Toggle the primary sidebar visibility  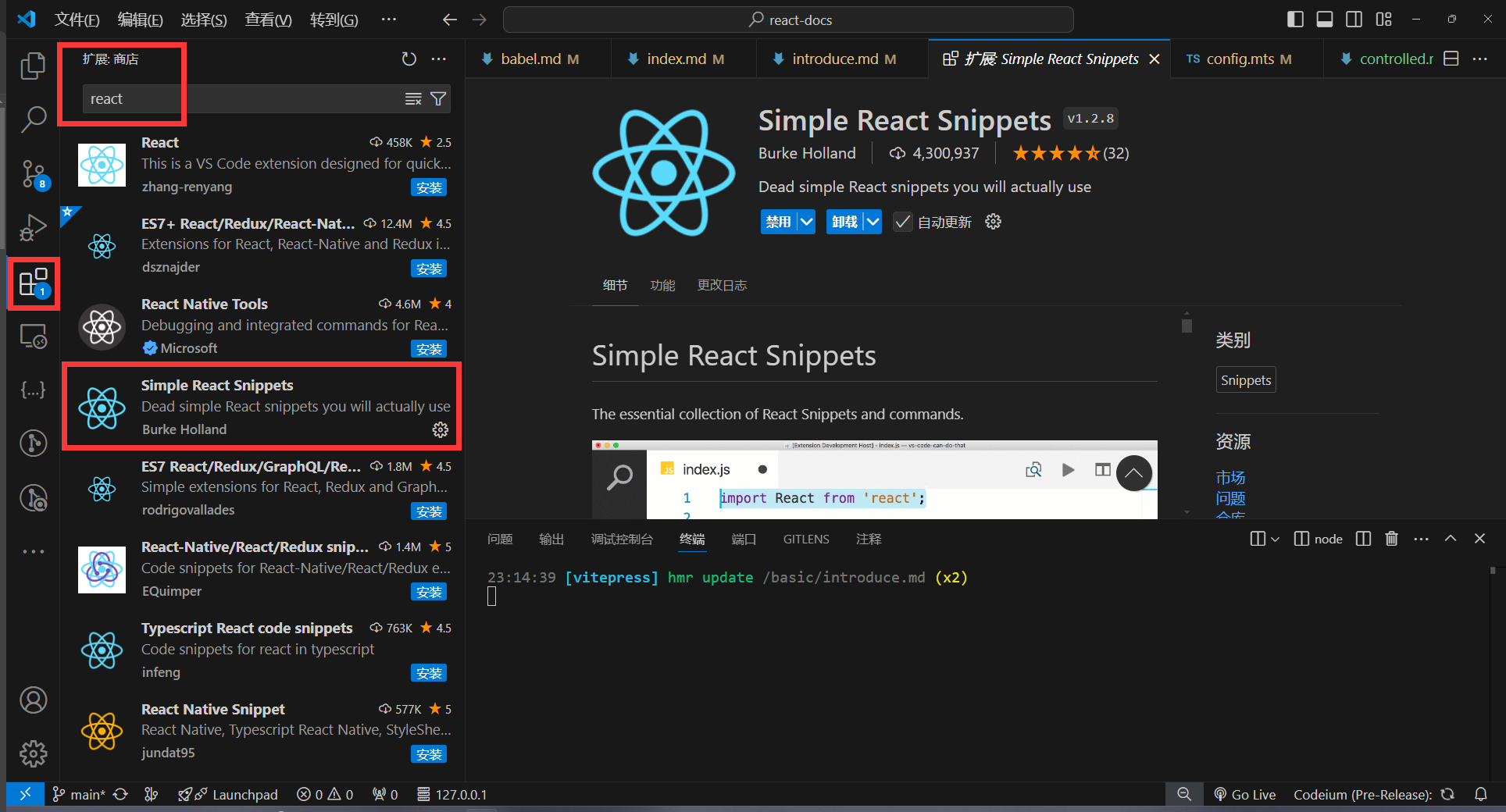click(x=1294, y=20)
